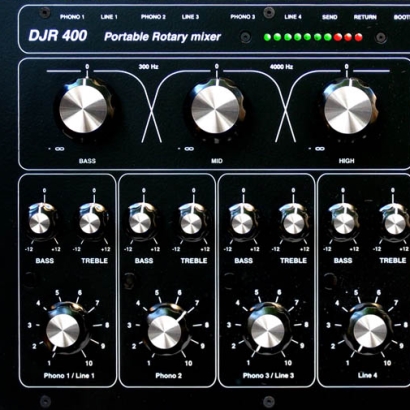Image resolution: width=410 pixels, height=410 pixels.
Task: Click the 4000 Hz crossover label
Action: click(x=281, y=67)
